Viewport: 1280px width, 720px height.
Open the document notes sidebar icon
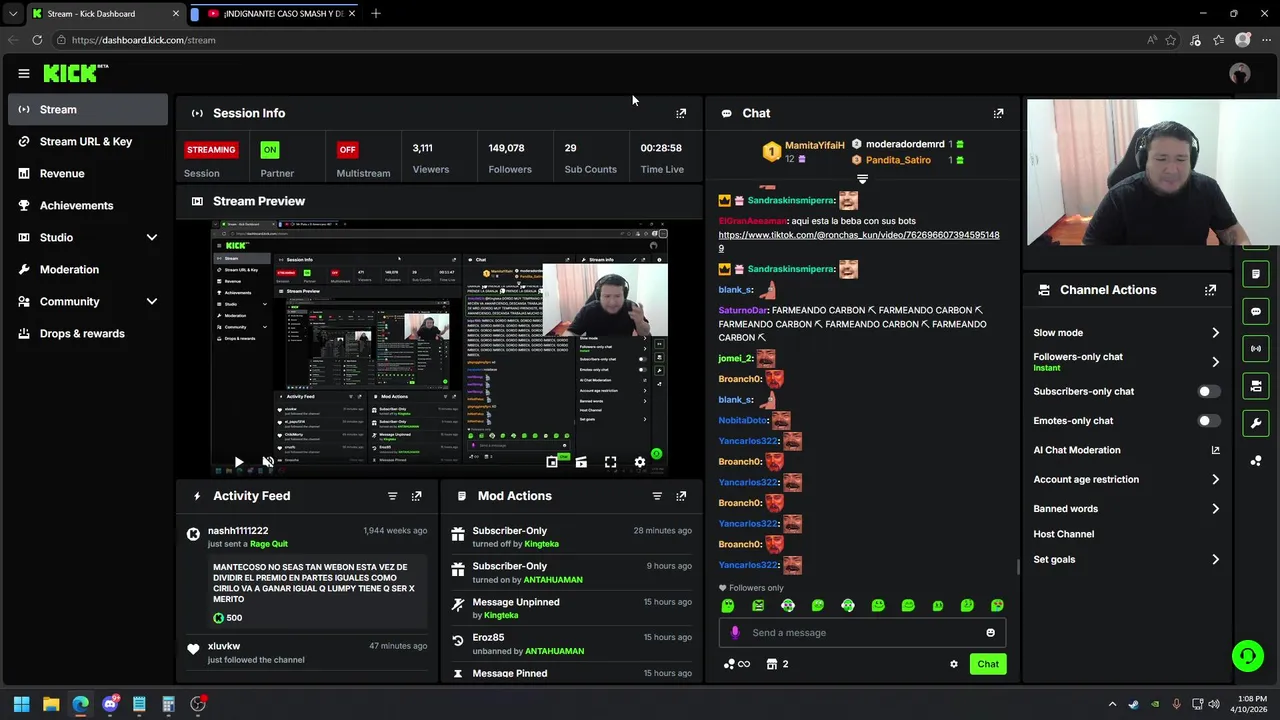coord(1256,274)
